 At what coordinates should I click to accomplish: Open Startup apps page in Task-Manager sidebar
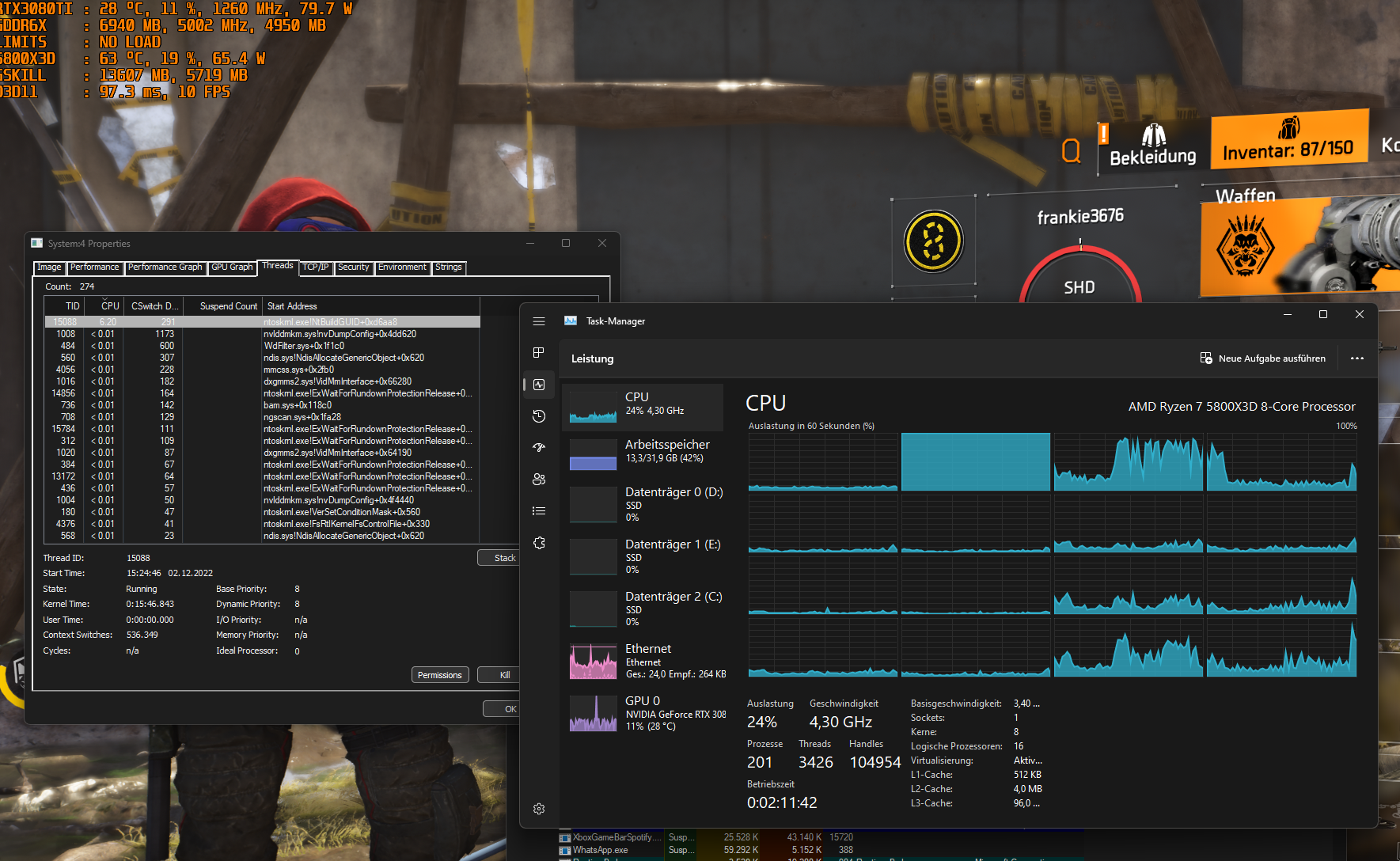tap(539, 448)
